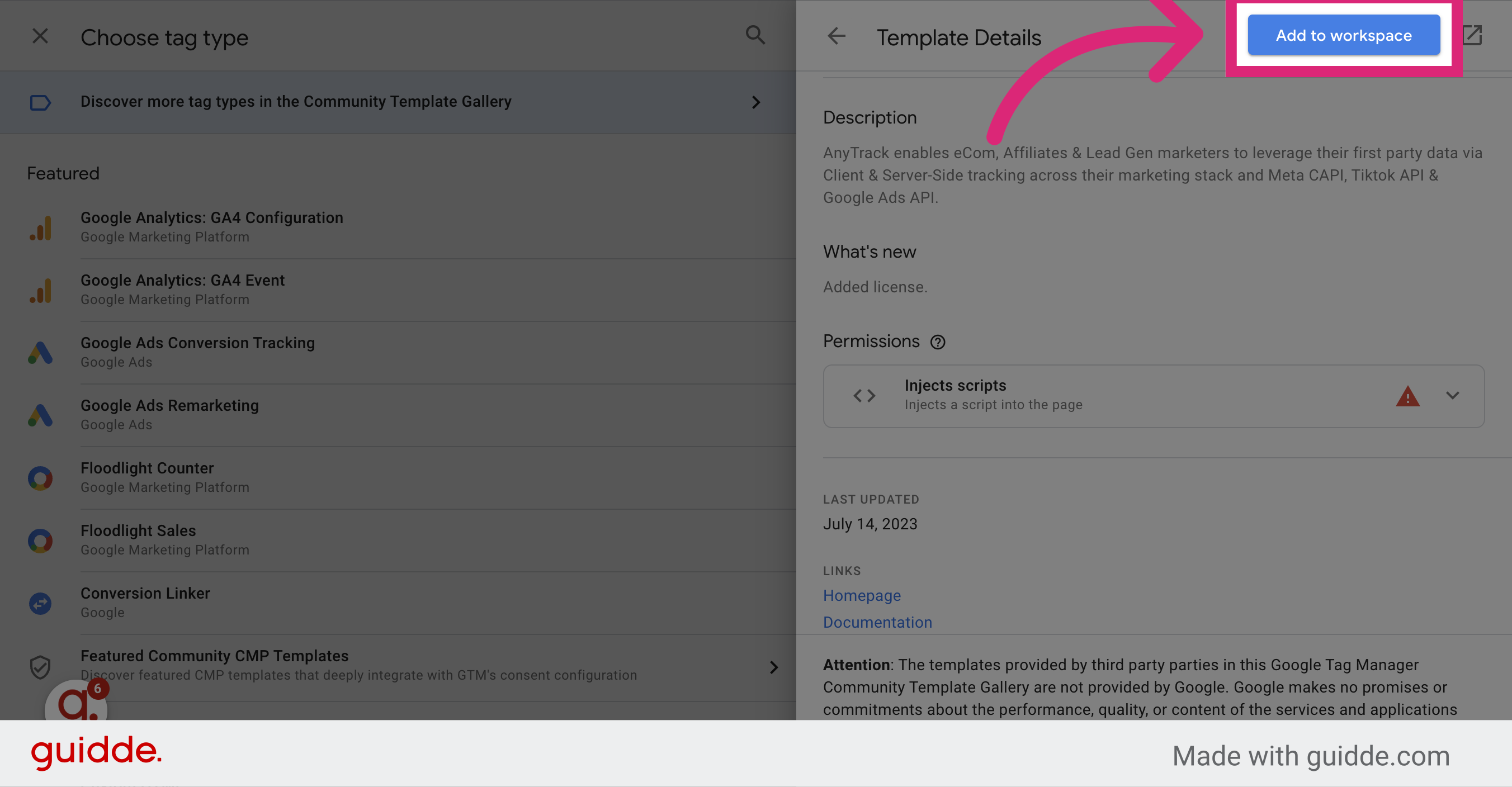
Task: Click the CMP shield checkmark icon
Action: pyautogui.click(x=40, y=667)
